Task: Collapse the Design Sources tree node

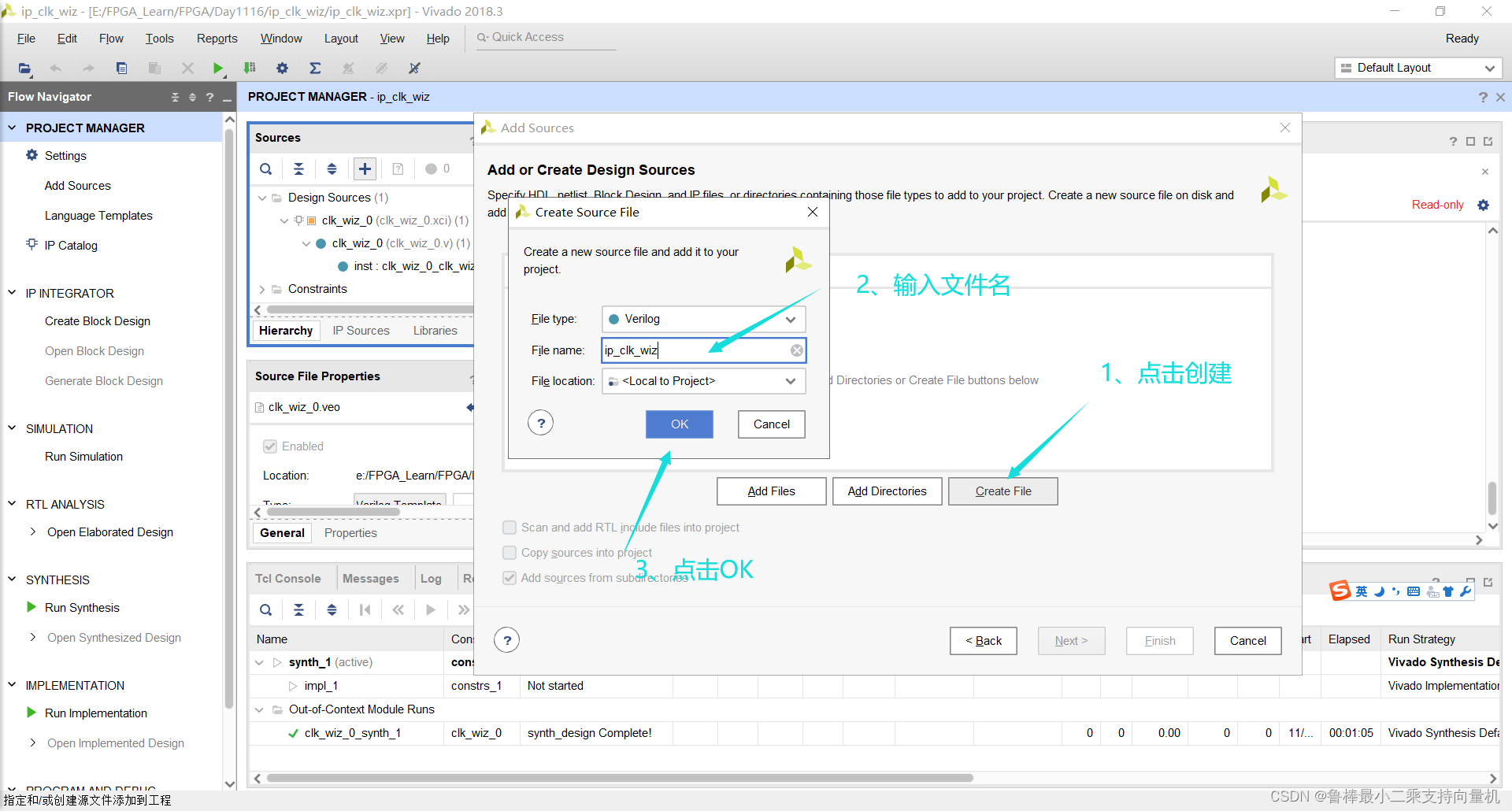Action: [x=262, y=198]
